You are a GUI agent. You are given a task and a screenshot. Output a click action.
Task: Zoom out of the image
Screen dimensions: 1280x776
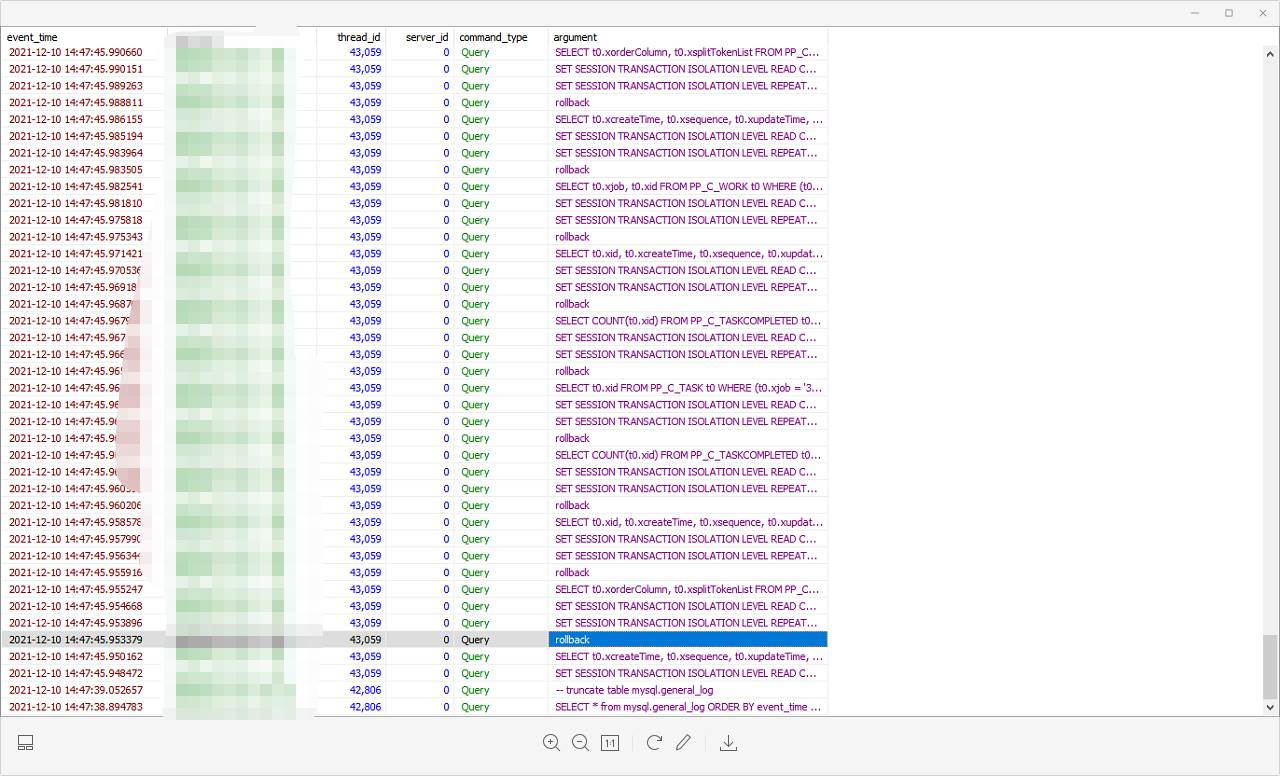[580, 743]
